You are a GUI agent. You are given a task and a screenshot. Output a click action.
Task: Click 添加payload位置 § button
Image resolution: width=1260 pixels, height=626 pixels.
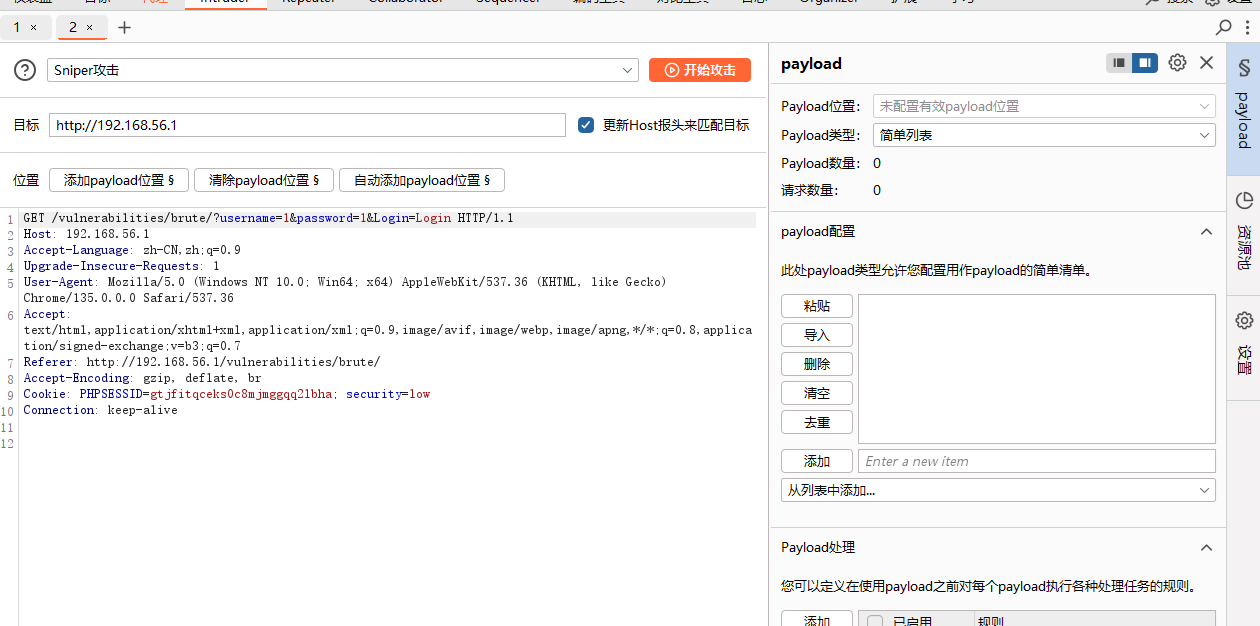pyautogui.click(x=119, y=180)
